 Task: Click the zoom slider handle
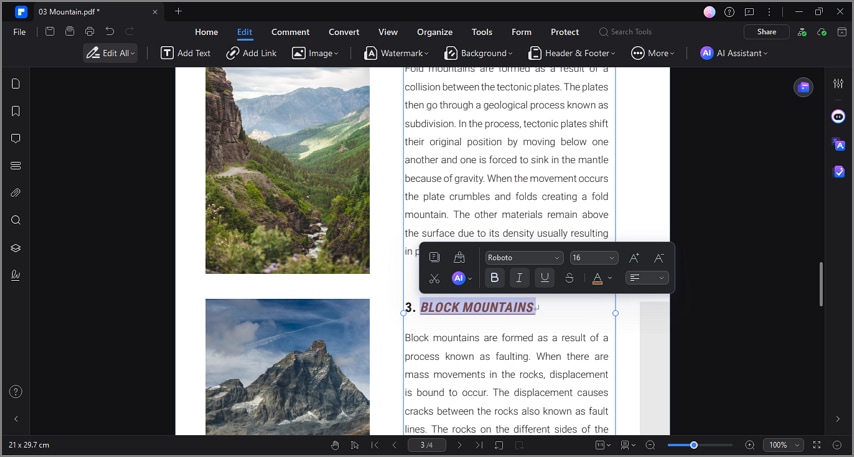(694, 445)
